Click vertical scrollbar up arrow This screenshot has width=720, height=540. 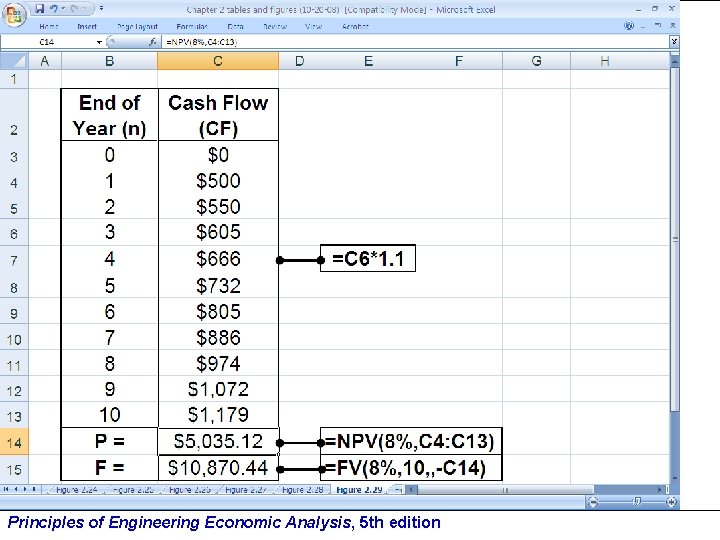pyautogui.click(x=675, y=62)
